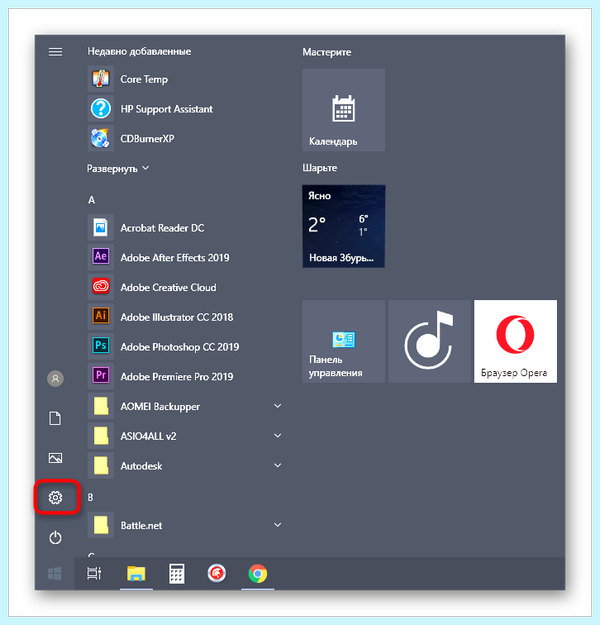Image resolution: width=600 pixels, height=625 pixels.
Task: Open Панель управления tile
Action: (344, 342)
